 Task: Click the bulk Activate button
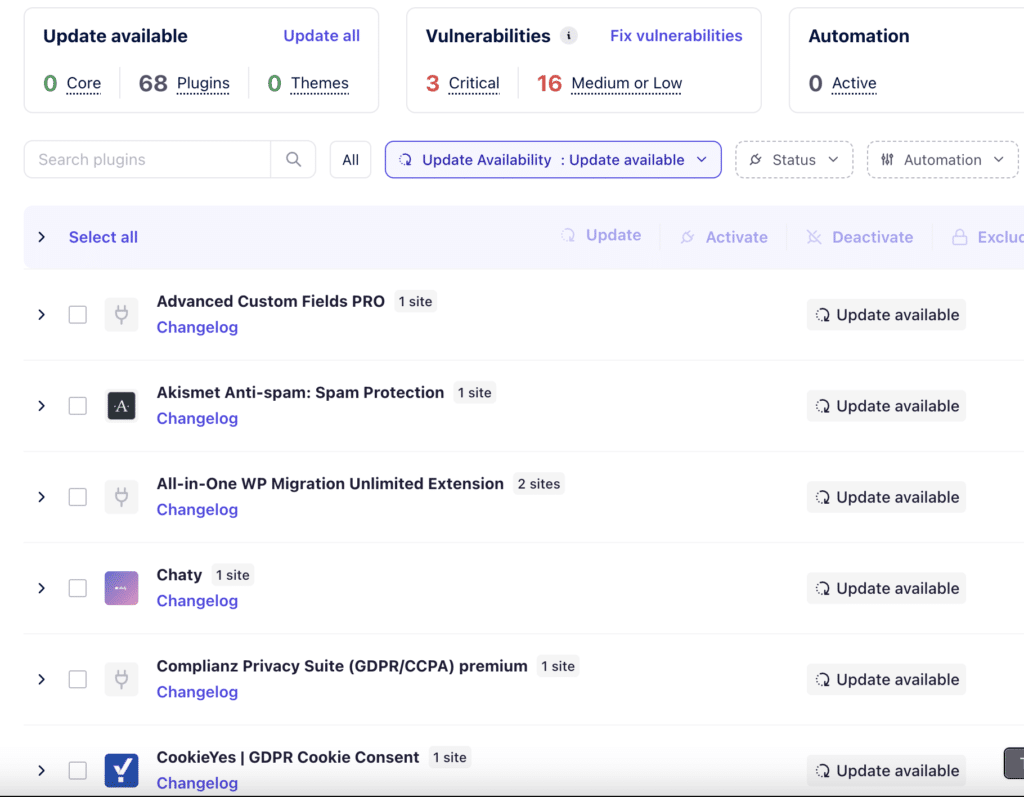(724, 237)
